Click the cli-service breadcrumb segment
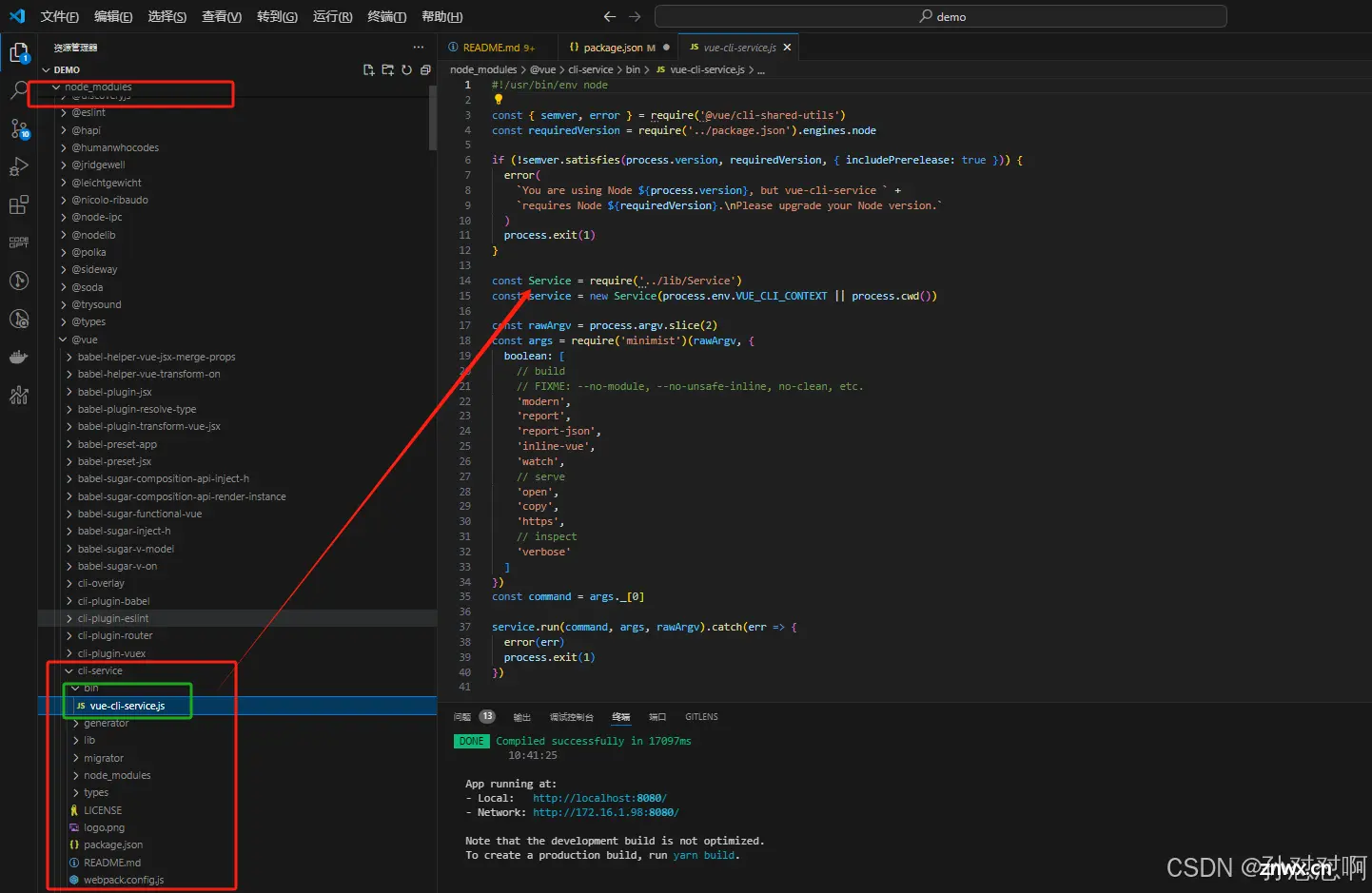 590,69
